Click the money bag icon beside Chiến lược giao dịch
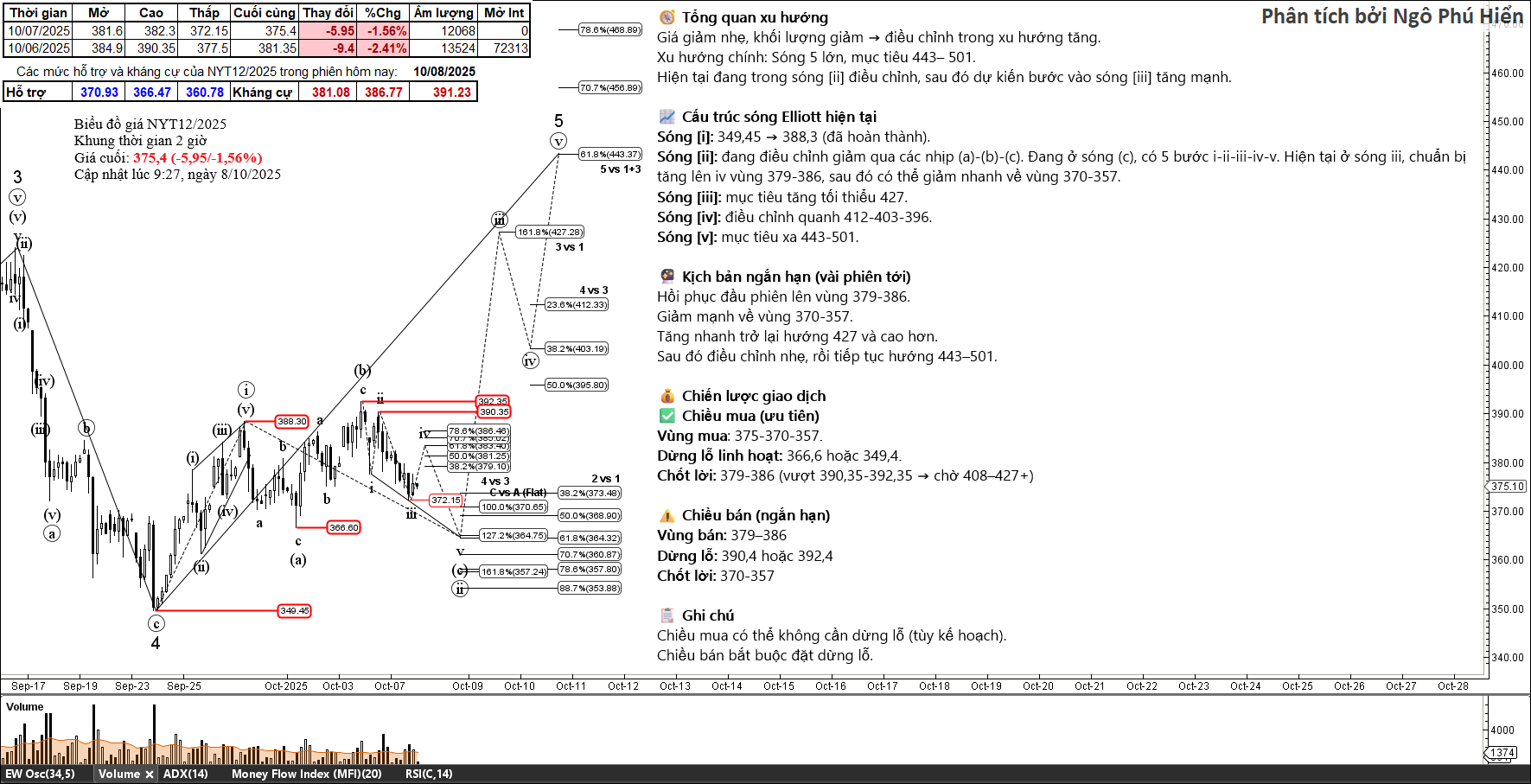The height and width of the screenshot is (784, 1531). click(x=667, y=396)
